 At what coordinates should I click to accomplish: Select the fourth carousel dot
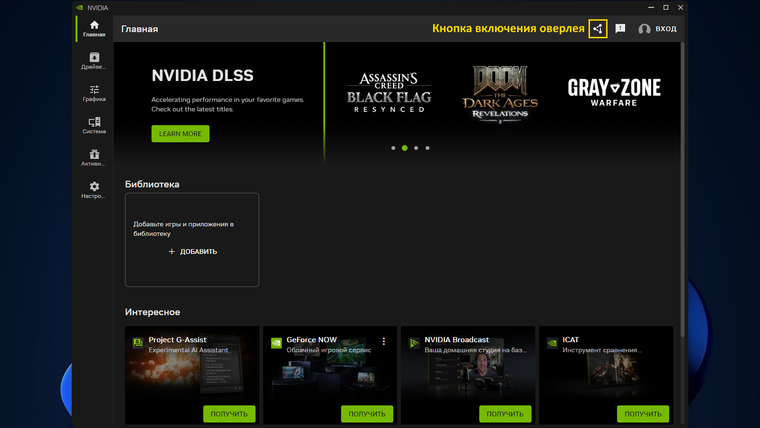[x=428, y=148]
